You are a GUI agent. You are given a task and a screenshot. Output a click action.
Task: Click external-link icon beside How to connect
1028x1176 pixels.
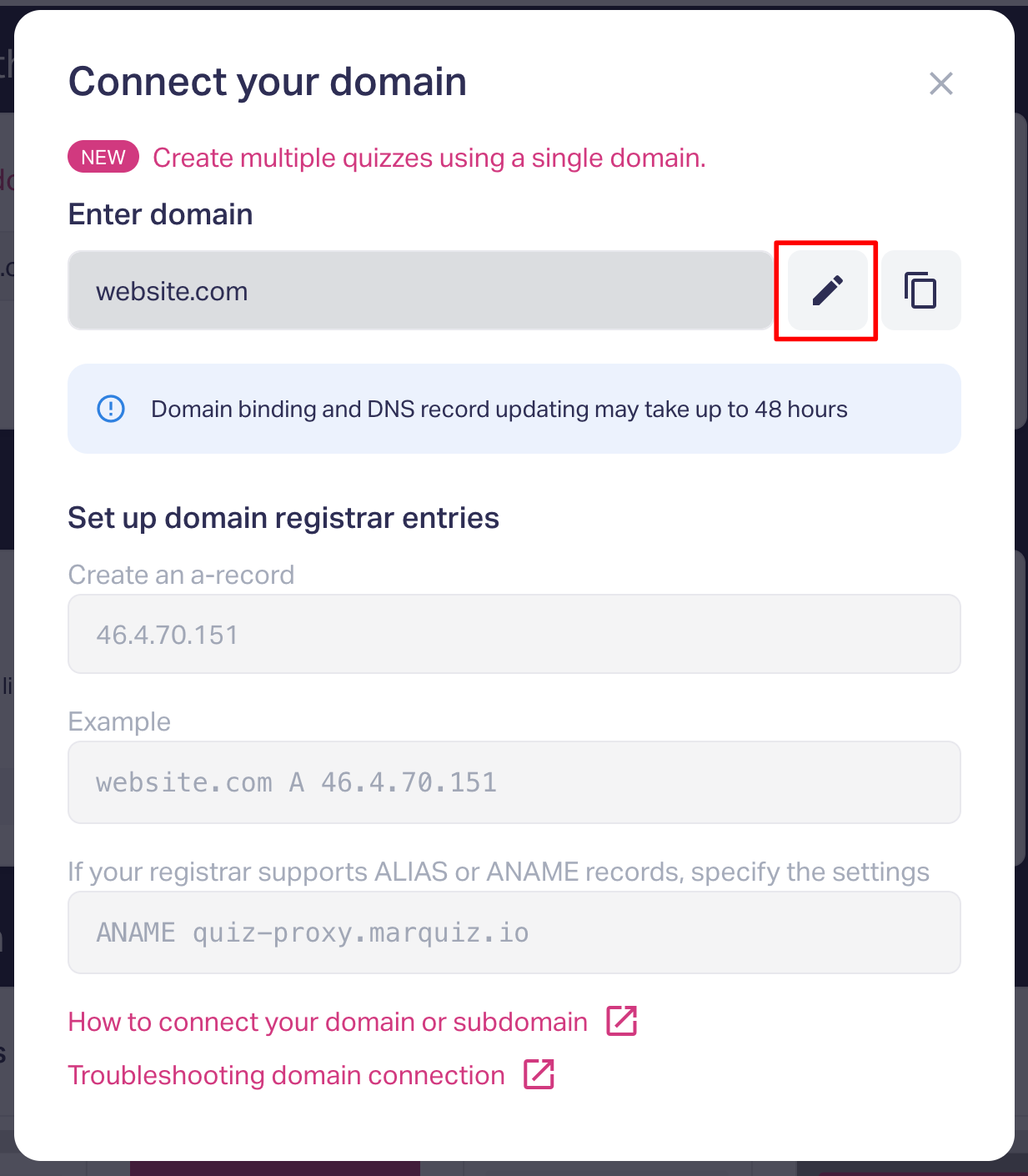click(x=621, y=1021)
